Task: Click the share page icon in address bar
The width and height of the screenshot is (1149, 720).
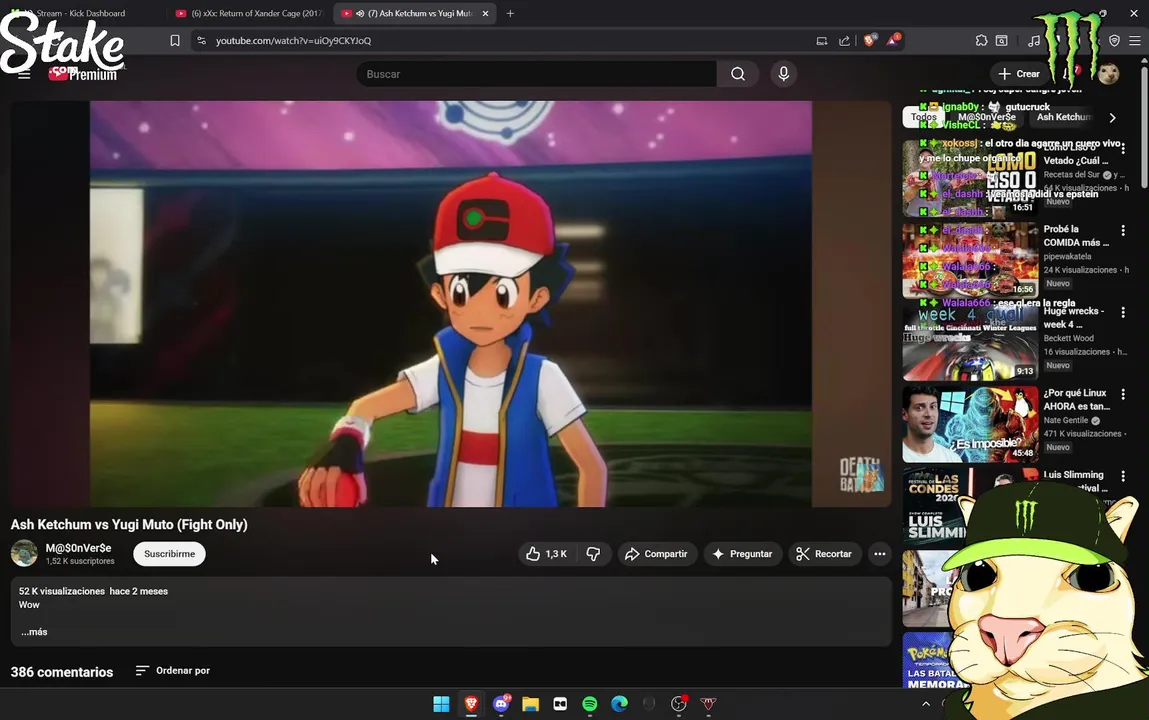Action: (844, 41)
